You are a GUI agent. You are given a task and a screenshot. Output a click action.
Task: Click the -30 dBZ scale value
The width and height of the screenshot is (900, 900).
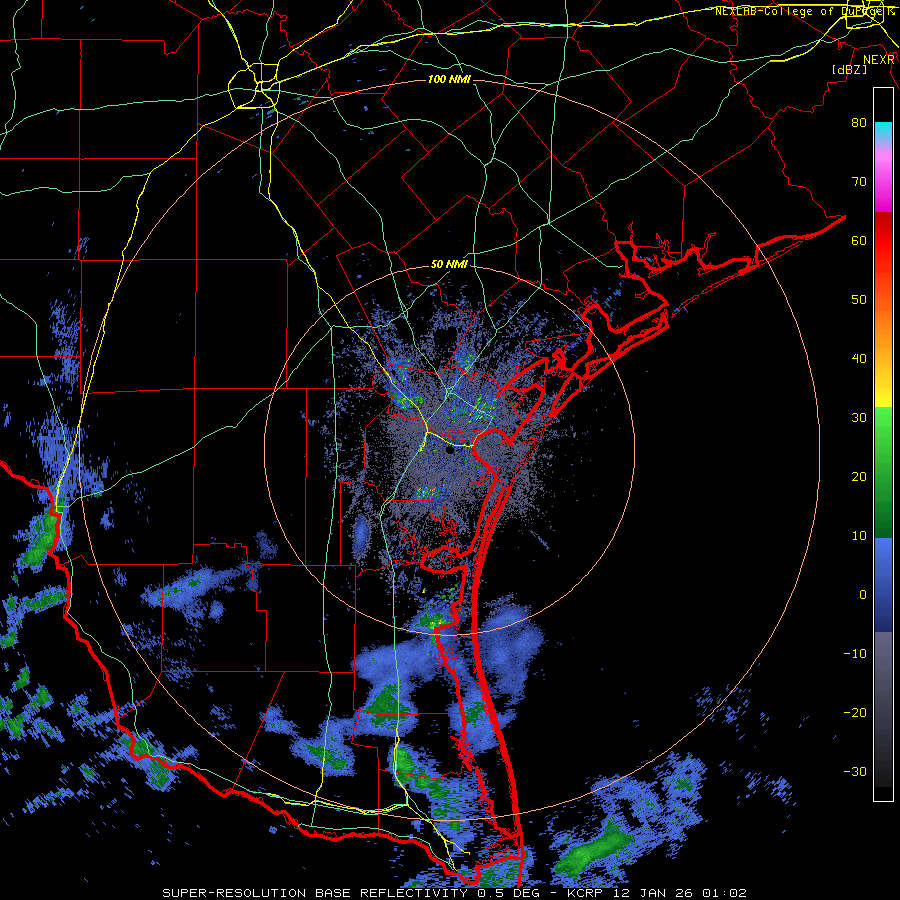coord(855,772)
